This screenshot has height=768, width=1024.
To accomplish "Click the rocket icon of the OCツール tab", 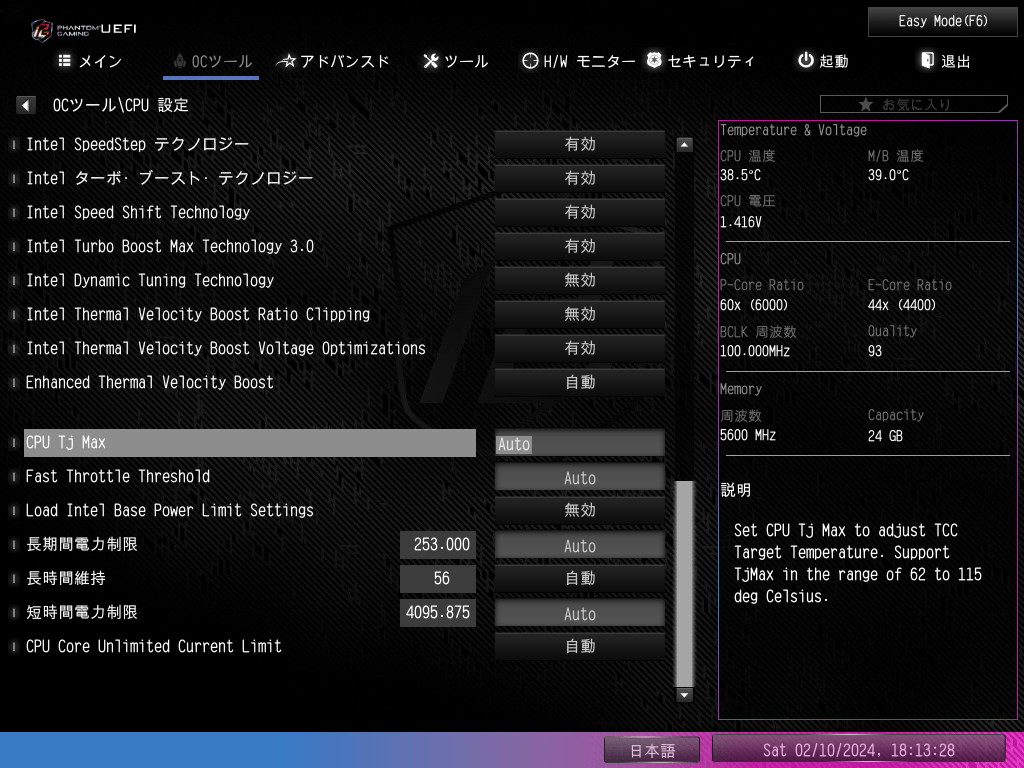I will [180, 61].
